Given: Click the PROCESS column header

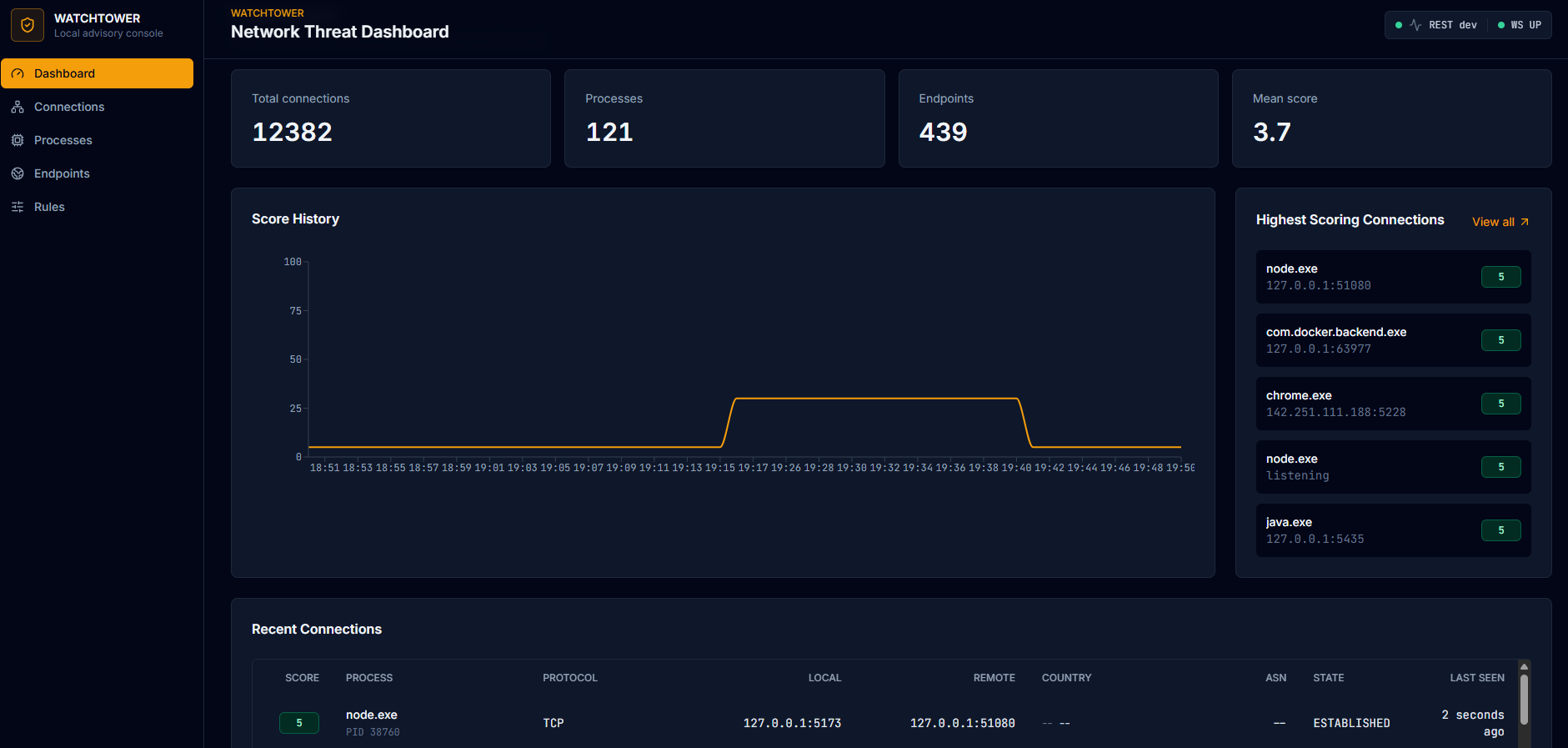Looking at the screenshot, I should tap(369, 678).
